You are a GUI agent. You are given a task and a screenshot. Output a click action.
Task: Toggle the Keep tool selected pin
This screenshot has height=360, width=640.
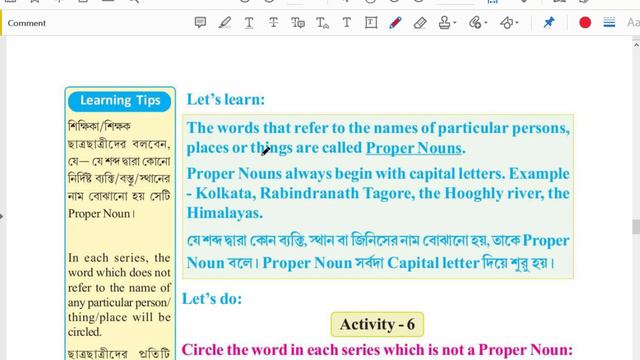click(549, 22)
